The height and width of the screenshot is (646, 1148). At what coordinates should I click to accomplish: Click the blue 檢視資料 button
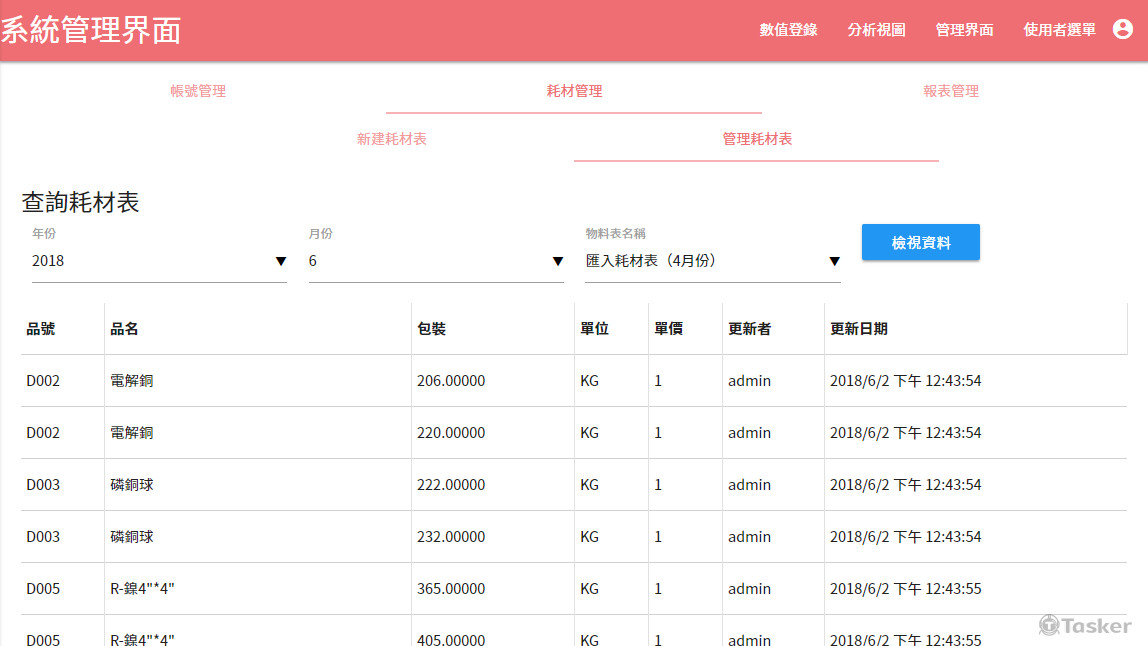[x=920, y=242]
